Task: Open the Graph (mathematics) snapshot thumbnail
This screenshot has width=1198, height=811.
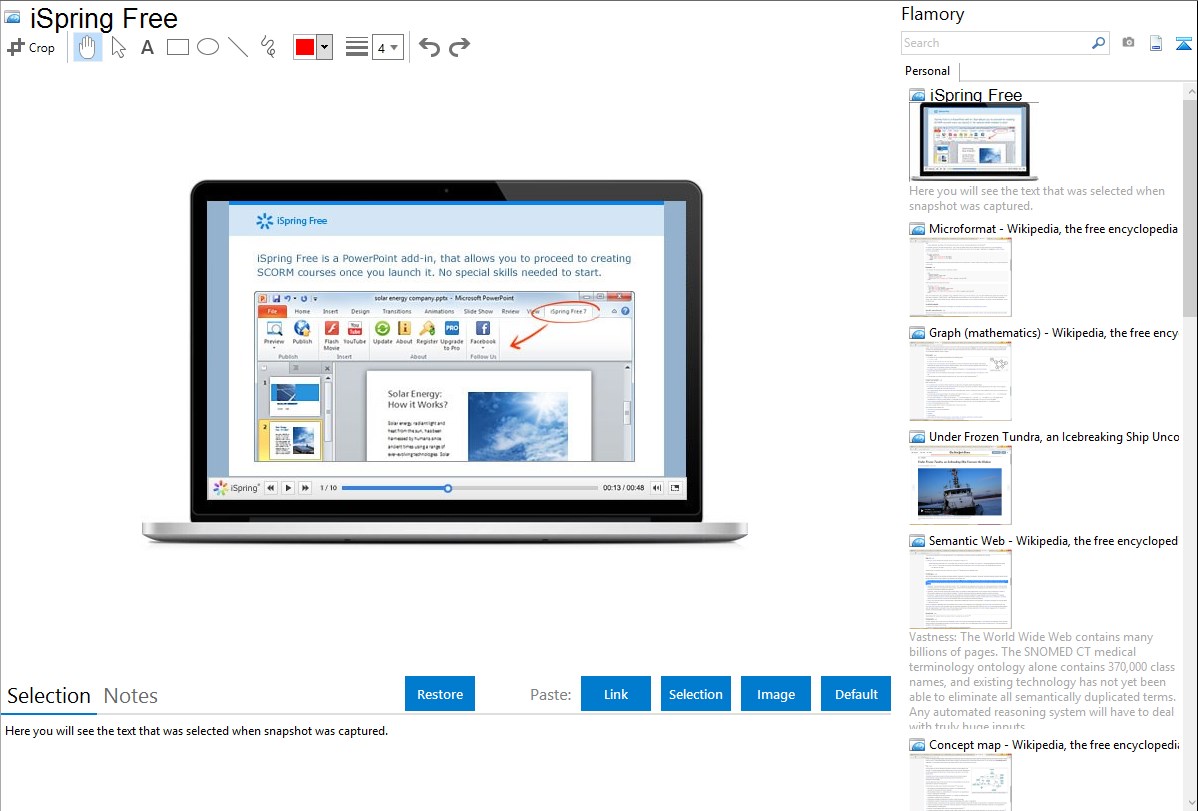Action: click(960, 381)
